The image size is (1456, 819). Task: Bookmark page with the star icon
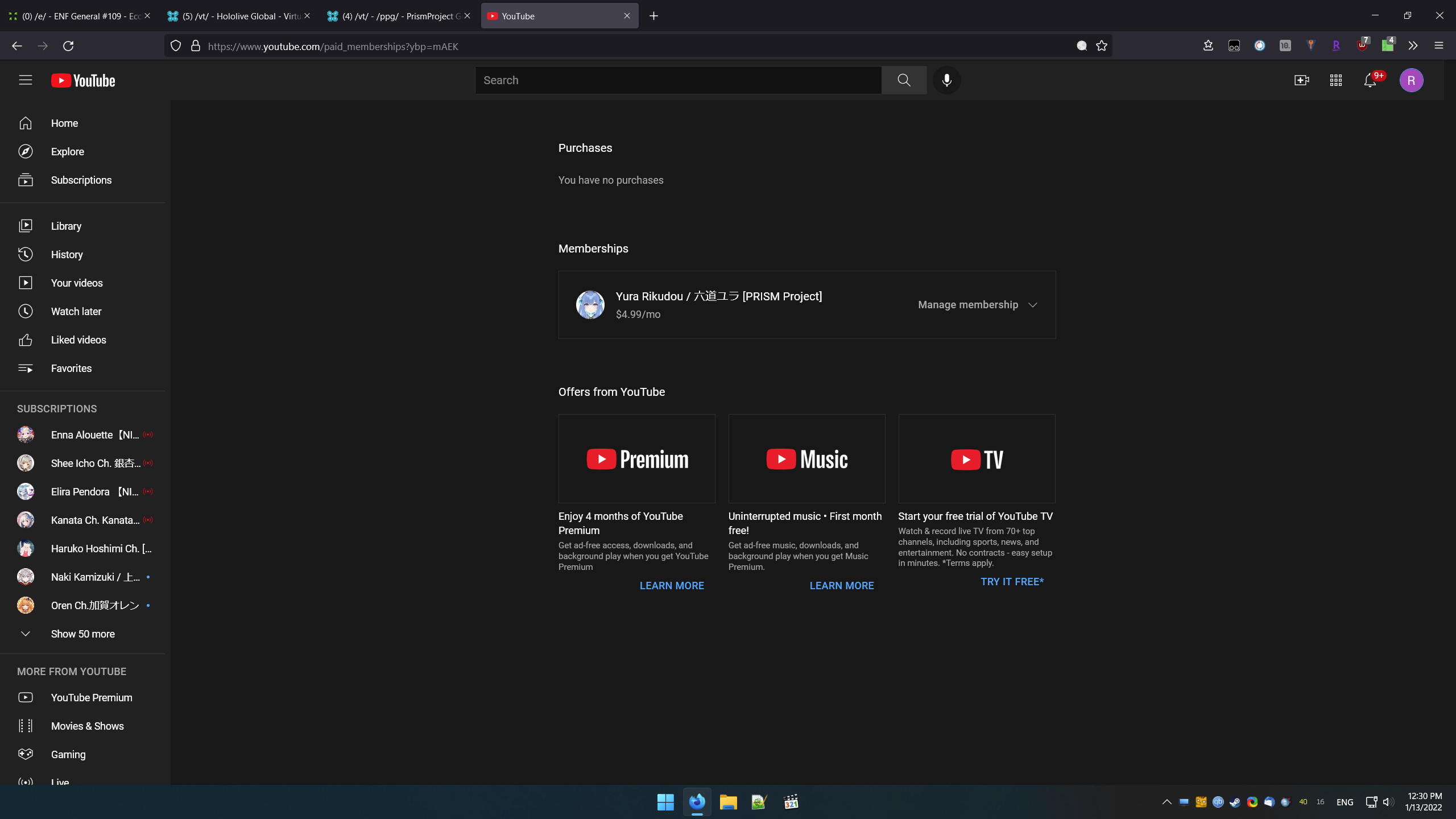1102,46
